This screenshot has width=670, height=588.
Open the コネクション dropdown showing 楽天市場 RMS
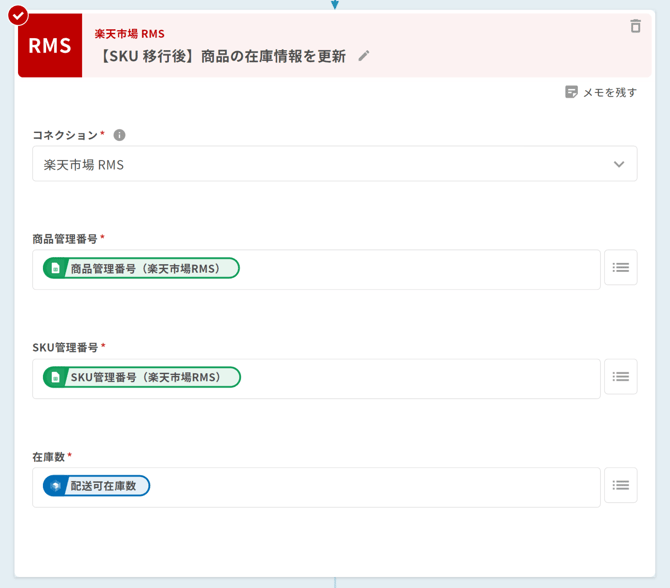point(320,164)
